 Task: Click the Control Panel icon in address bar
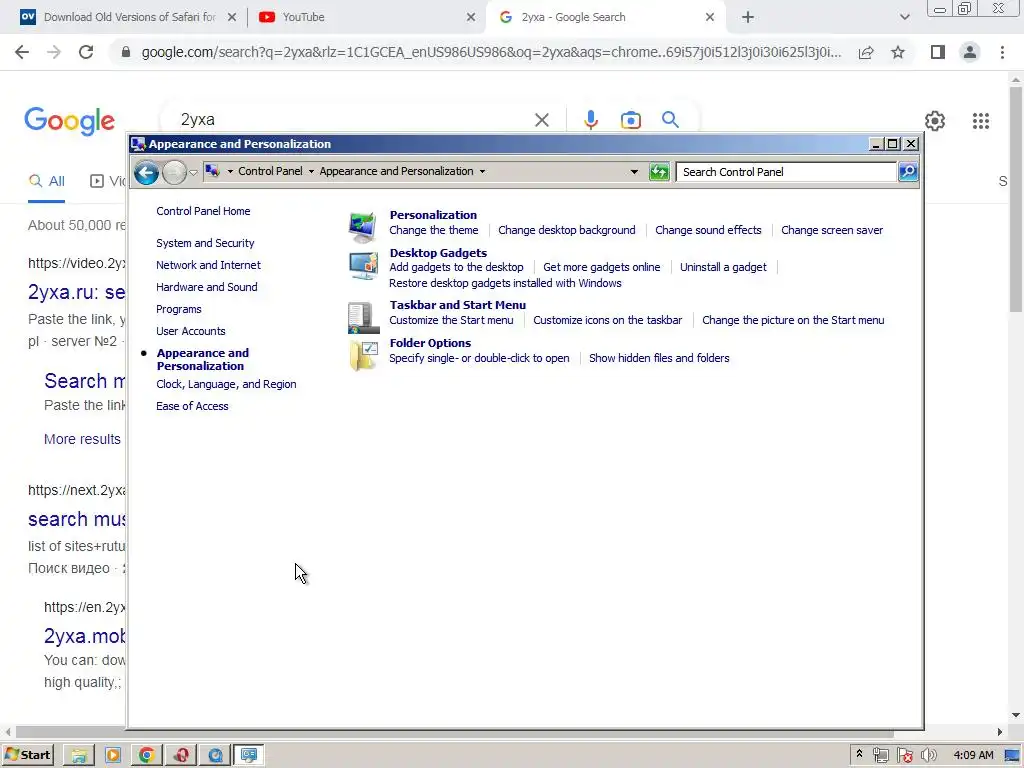pos(212,171)
